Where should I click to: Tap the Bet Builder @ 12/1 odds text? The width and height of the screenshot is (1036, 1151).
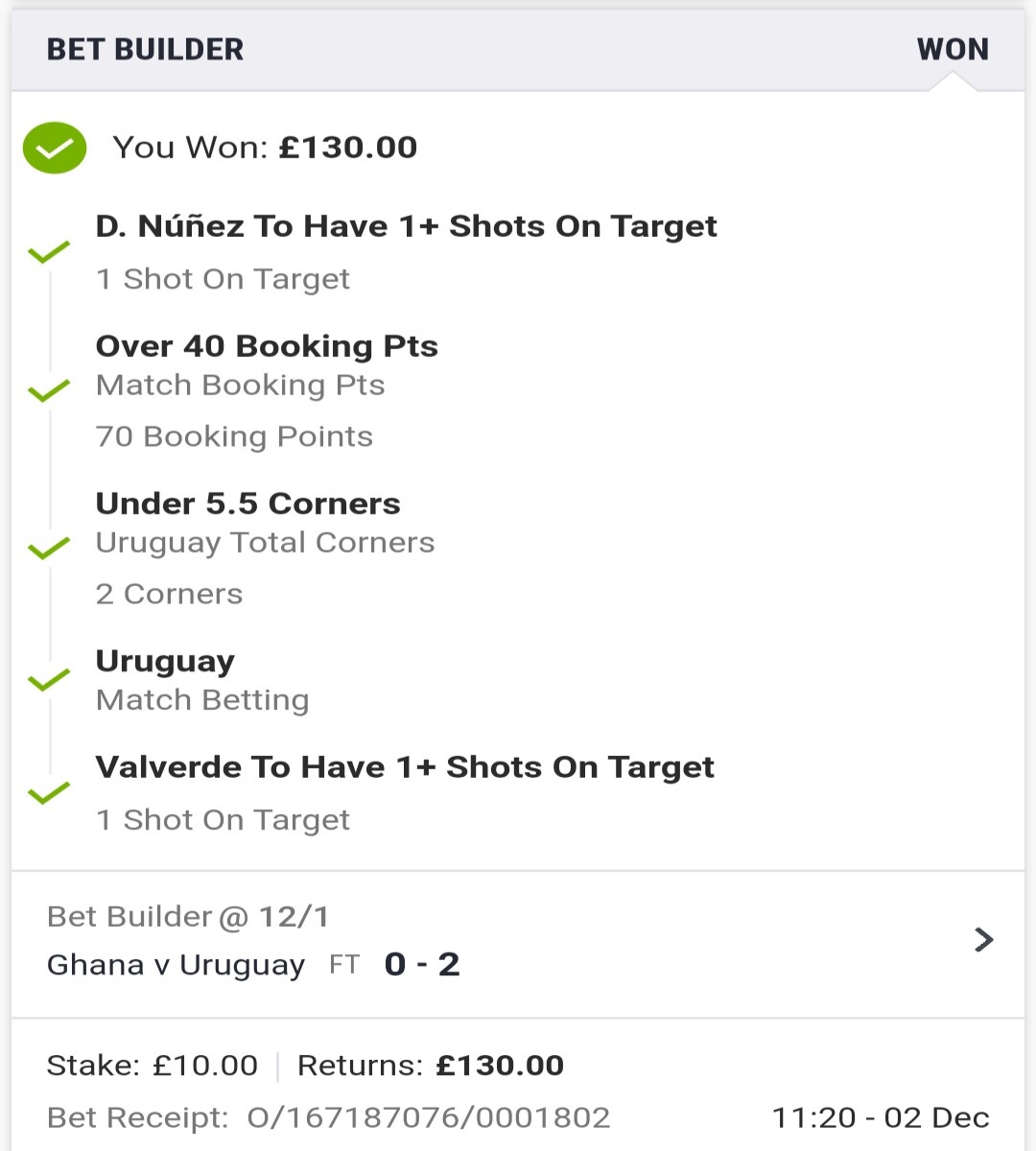coord(188,917)
